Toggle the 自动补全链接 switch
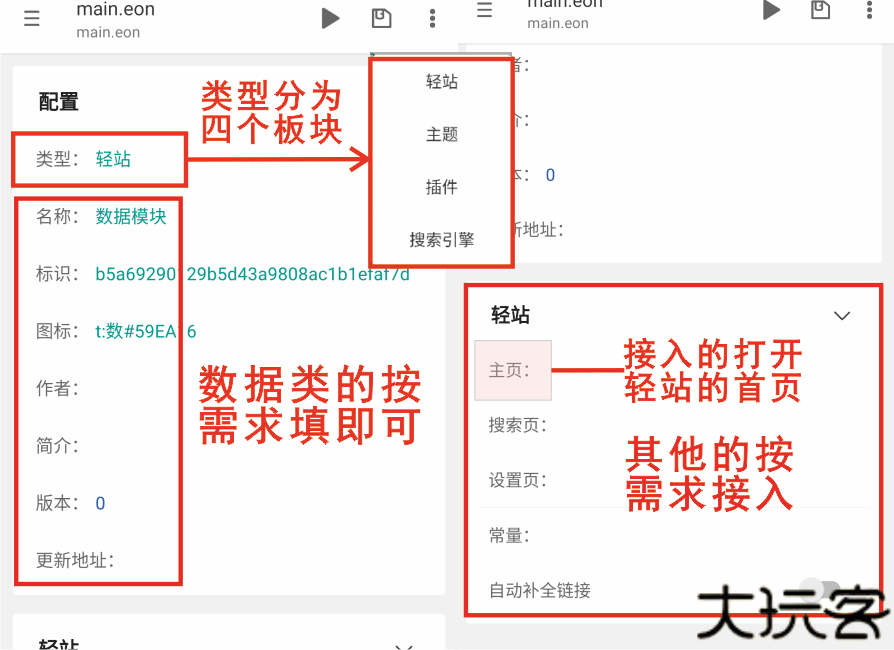The image size is (894, 650). 820,590
